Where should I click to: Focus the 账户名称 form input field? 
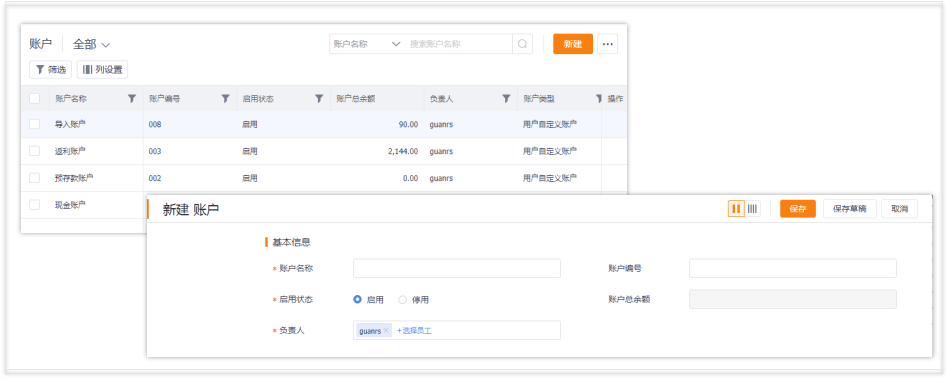(456, 268)
